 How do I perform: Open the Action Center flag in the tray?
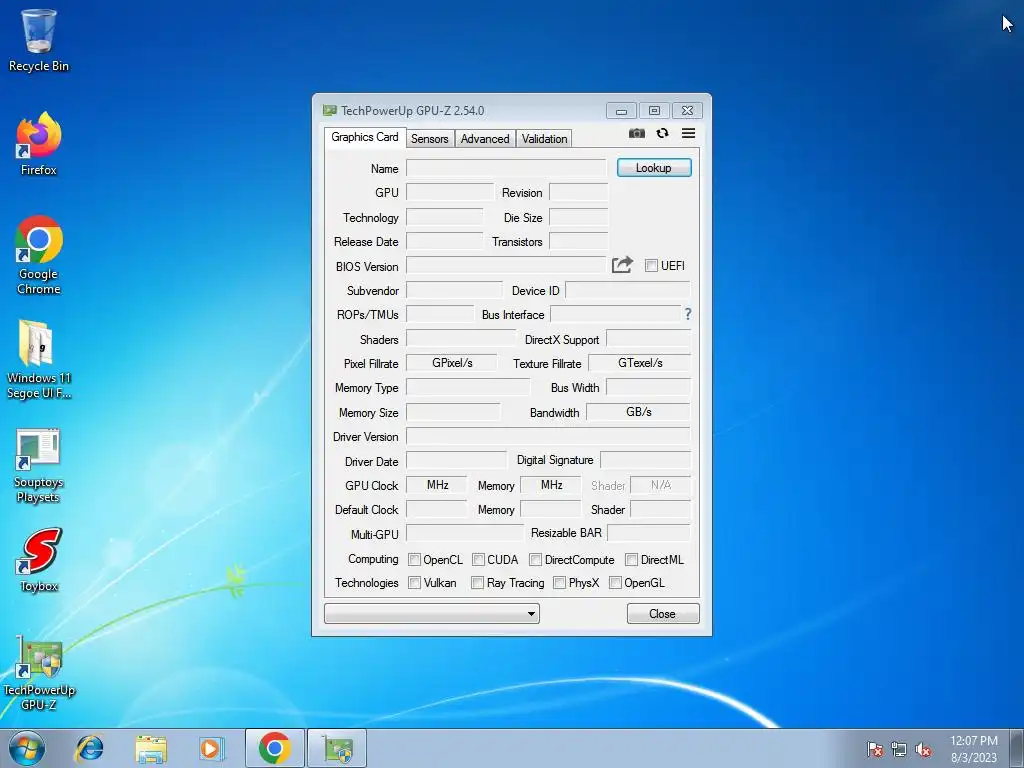click(875, 749)
